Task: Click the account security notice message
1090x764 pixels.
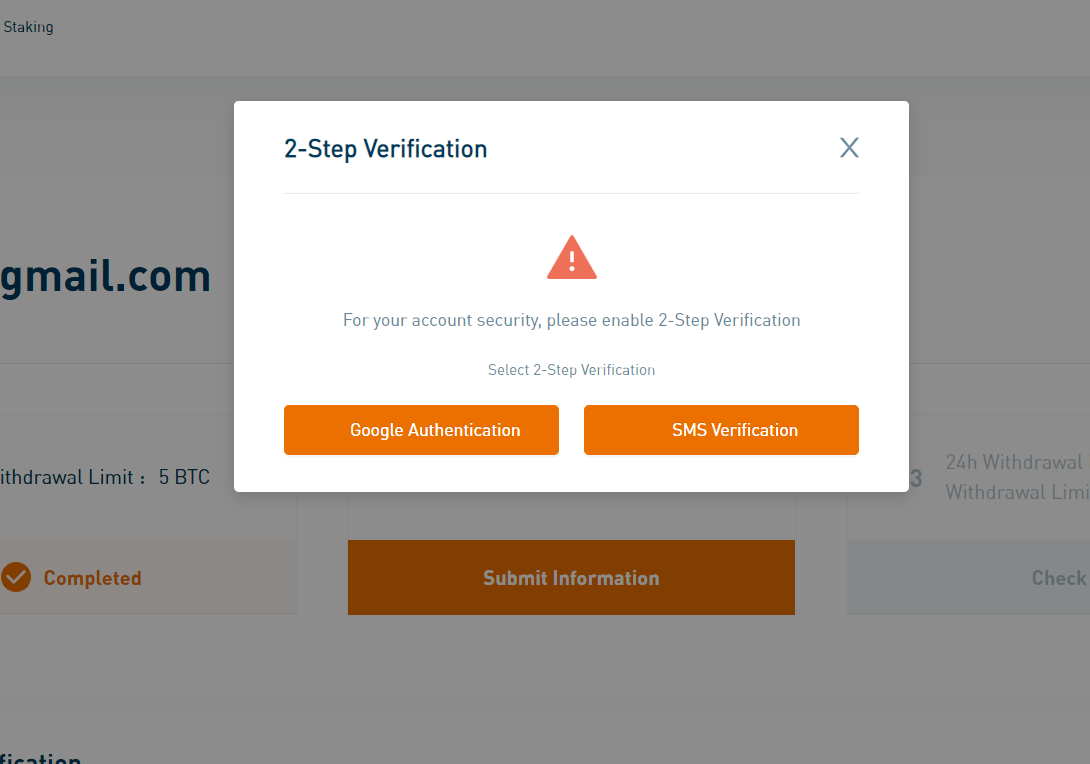Action: pyautogui.click(x=571, y=320)
